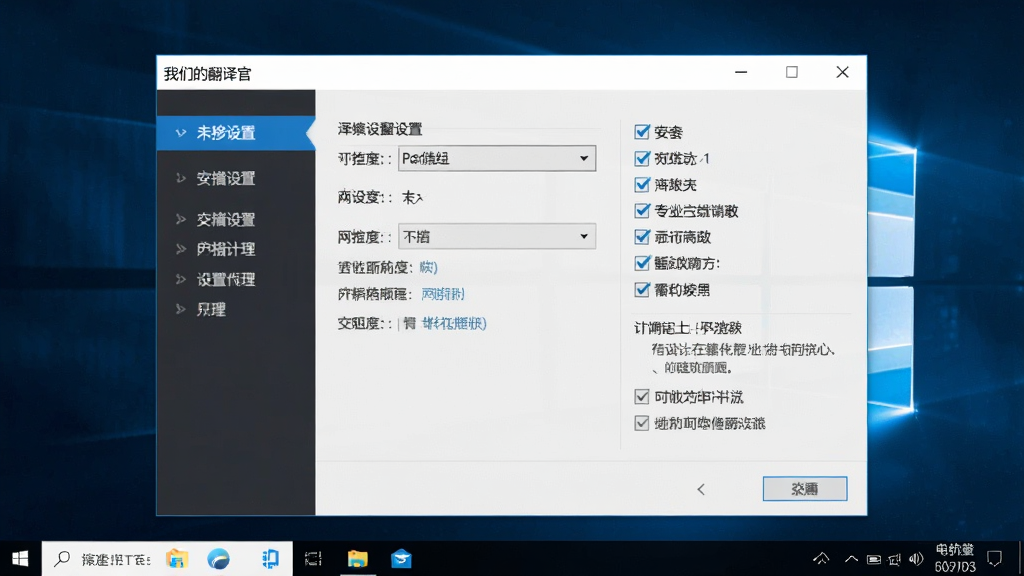Viewport: 1024px width, 576px height.
Task: Toggle the checkbox whose label ends with 方:
Action: coord(642,263)
